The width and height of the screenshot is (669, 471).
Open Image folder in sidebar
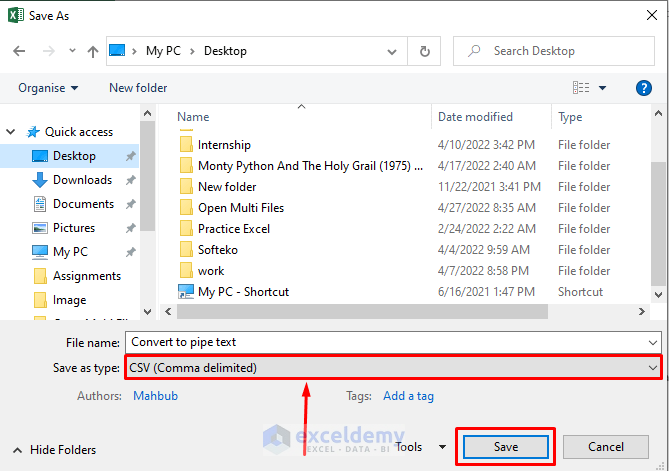pos(69,300)
